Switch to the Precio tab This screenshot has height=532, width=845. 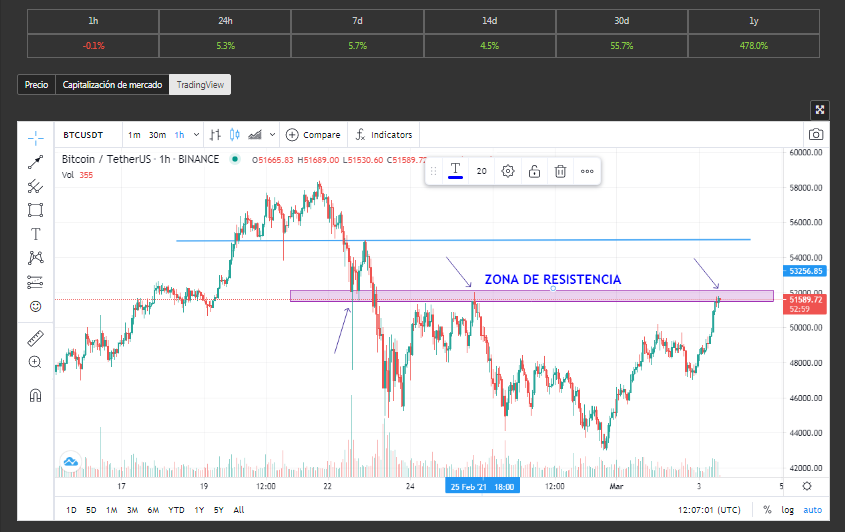36,85
